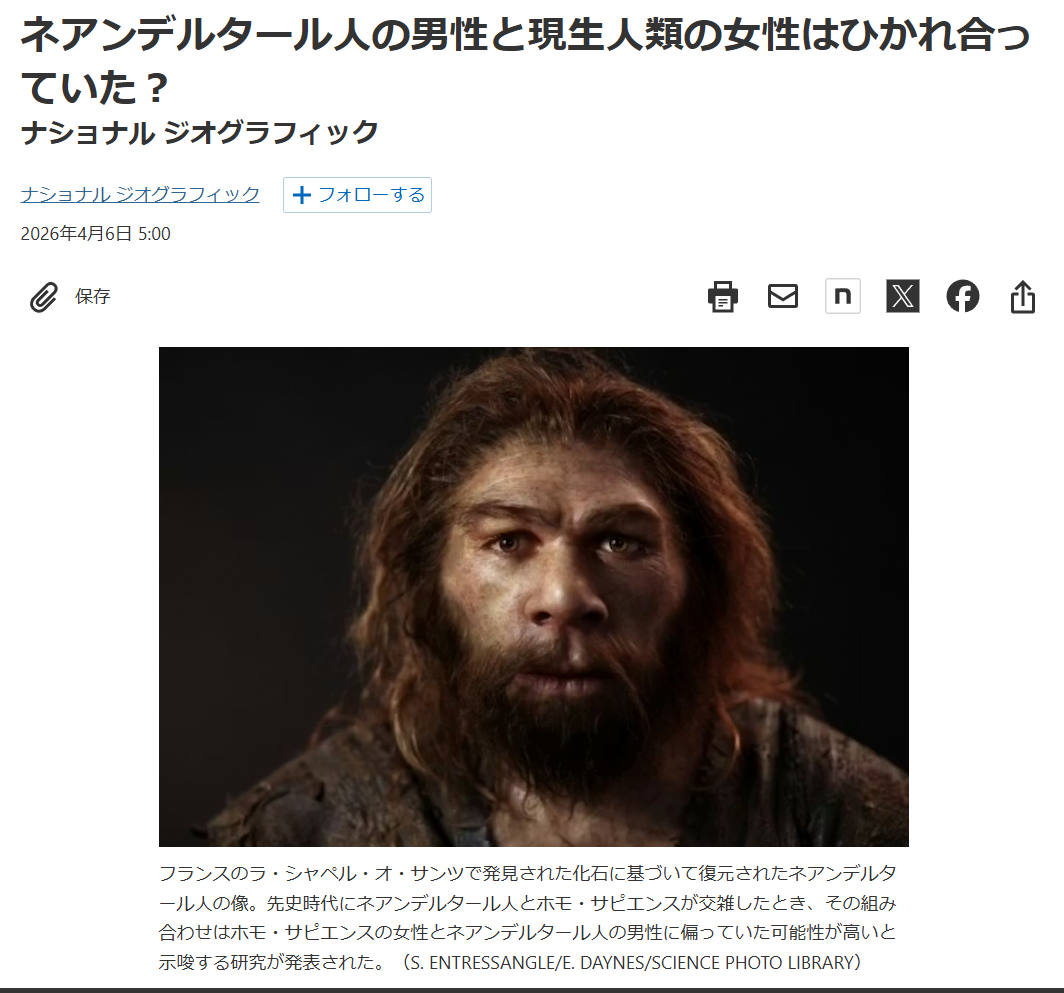Share the article on X

(x=902, y=296)
